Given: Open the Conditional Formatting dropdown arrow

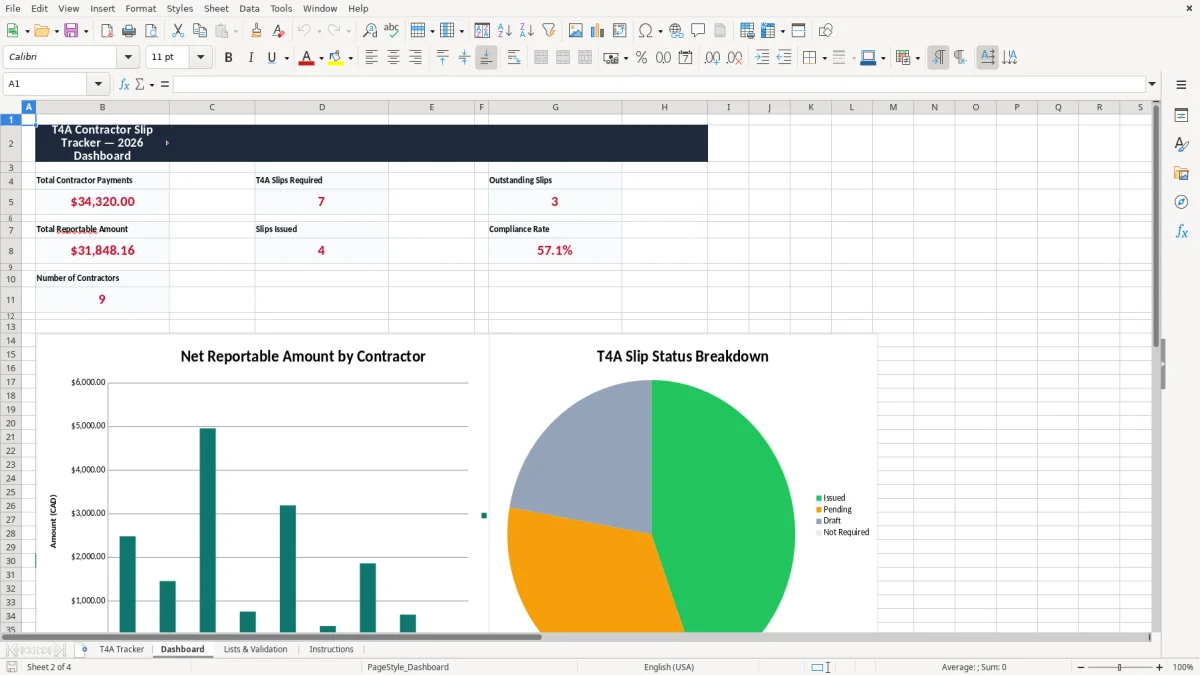Looking at the screenshot, I should tap(917, 58).
